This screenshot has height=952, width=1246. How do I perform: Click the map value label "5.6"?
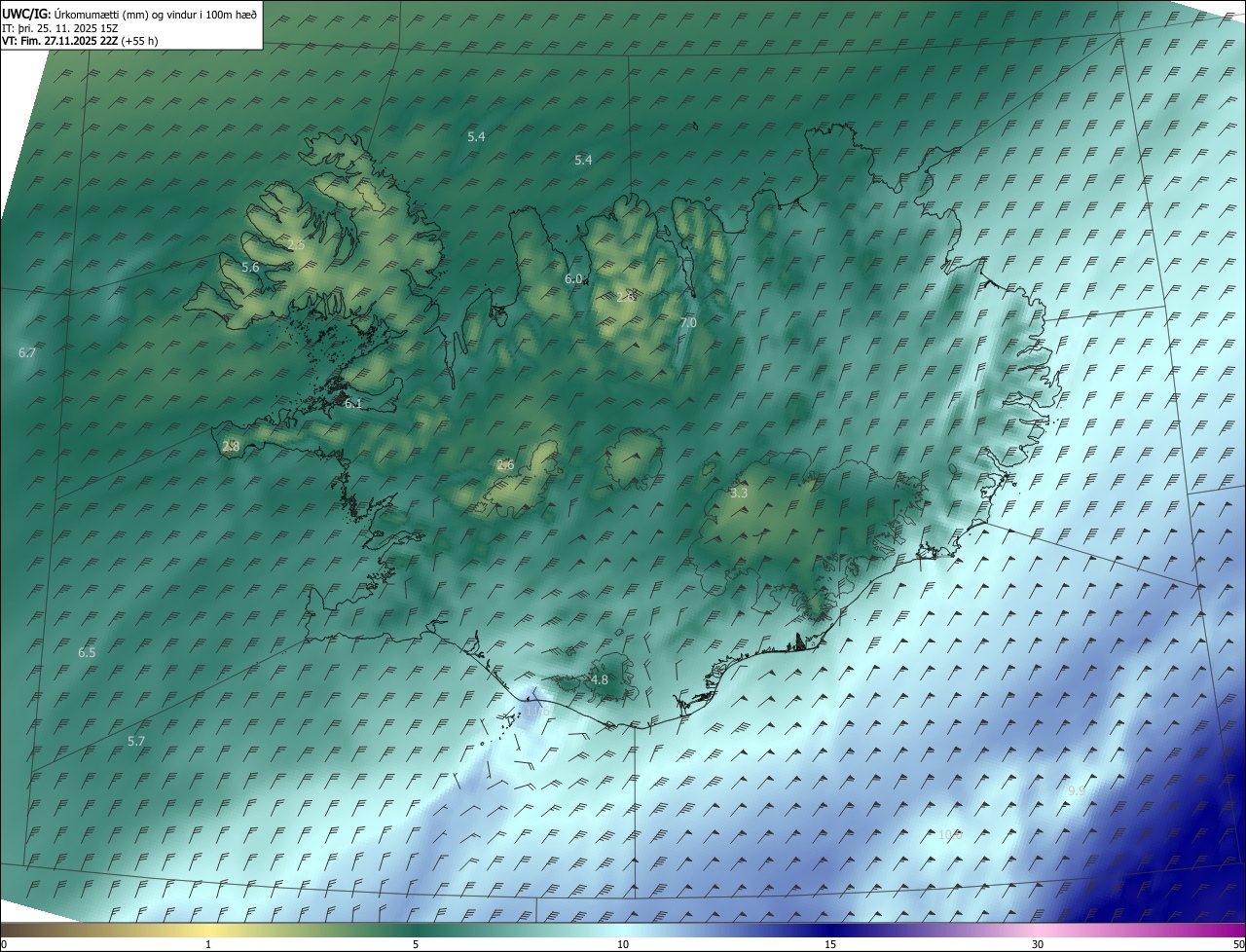250,267
